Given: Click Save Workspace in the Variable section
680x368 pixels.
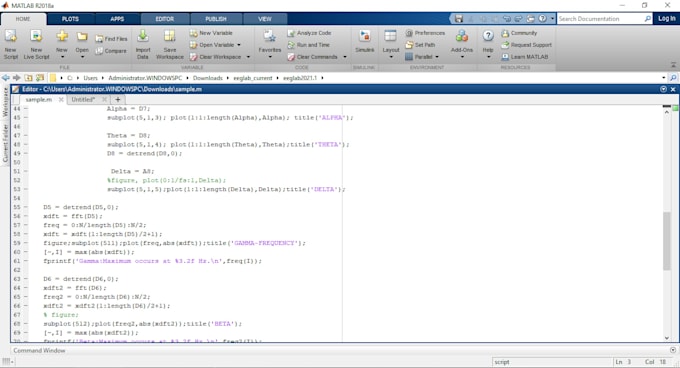Looking at the screenshot, I should (x=170, y=44).
